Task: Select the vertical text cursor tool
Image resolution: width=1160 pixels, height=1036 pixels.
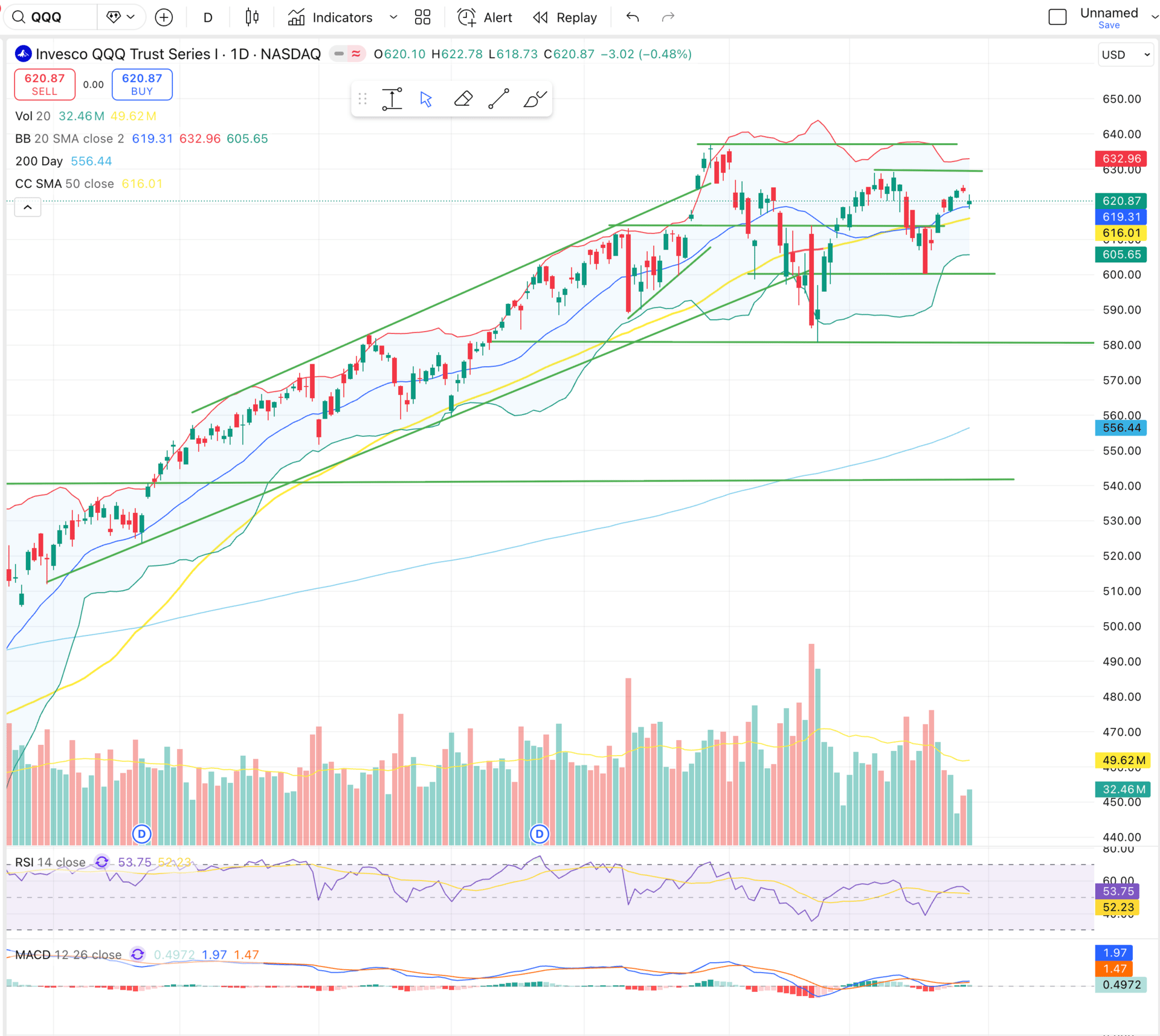Action: 391,99
